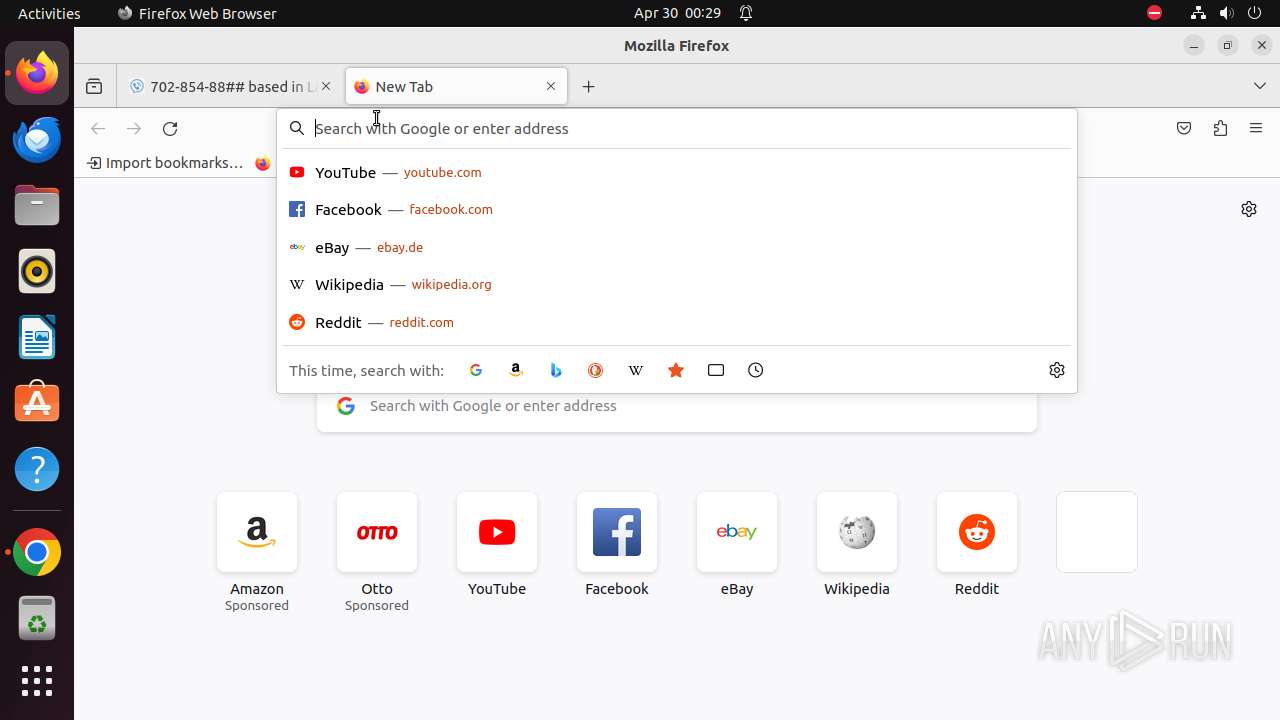This screenshot has width=1280, height=720.
Task: Open Ubuntu Software in the dock
Action: coord(37,403)
